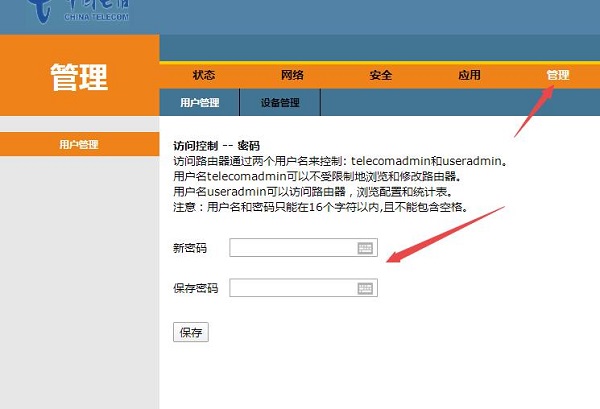Switch to the 网络 tab
This screenshot has width=600, height=409.
(x=292, y=75)
